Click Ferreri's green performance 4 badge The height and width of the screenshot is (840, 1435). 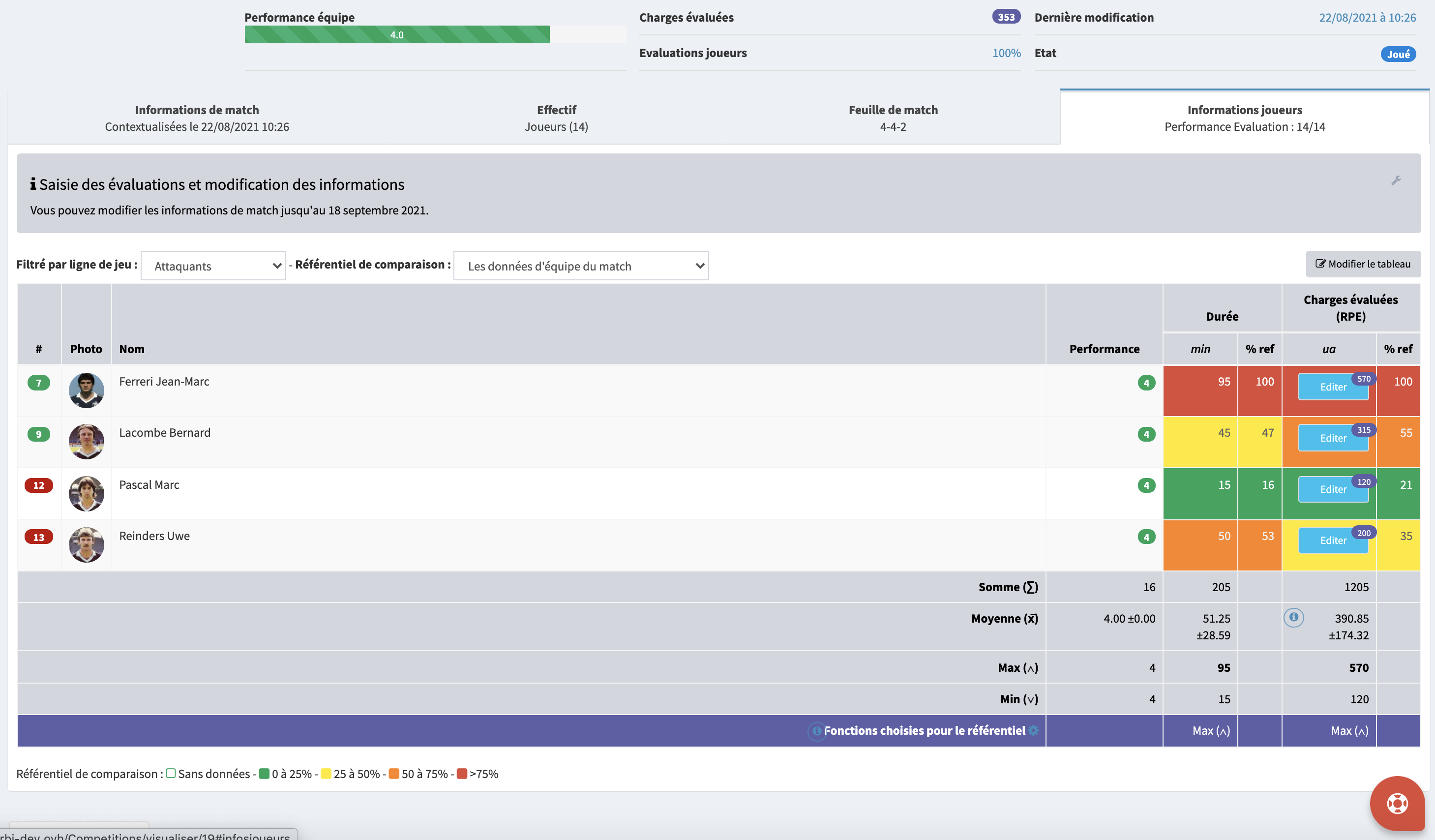[x=1146, y=383]
